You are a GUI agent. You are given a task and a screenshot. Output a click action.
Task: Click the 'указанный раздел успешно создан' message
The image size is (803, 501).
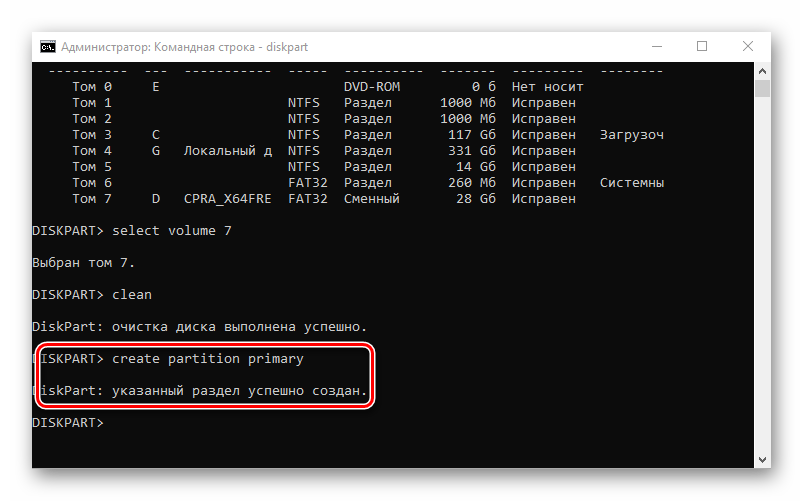(240, 390)
